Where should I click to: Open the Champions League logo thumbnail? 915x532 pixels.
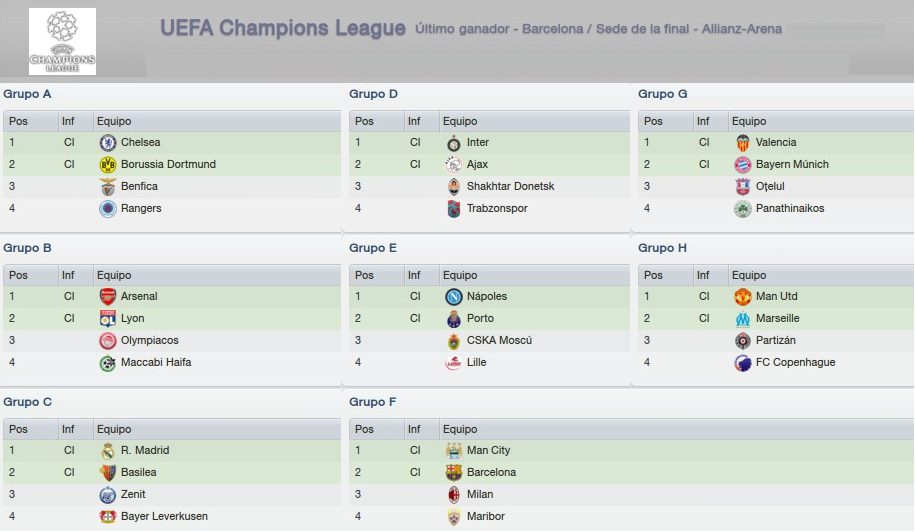pyautogui.click(x=62, y=41)
